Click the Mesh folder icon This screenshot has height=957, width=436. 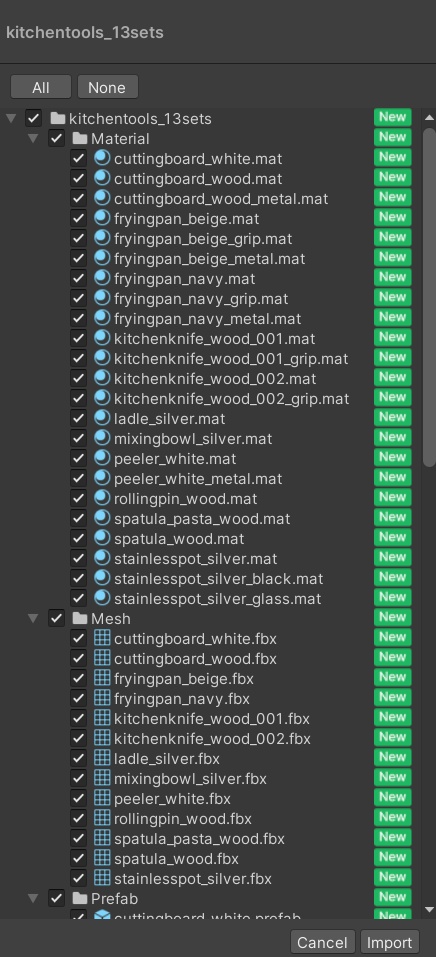(x=80, y=618)
